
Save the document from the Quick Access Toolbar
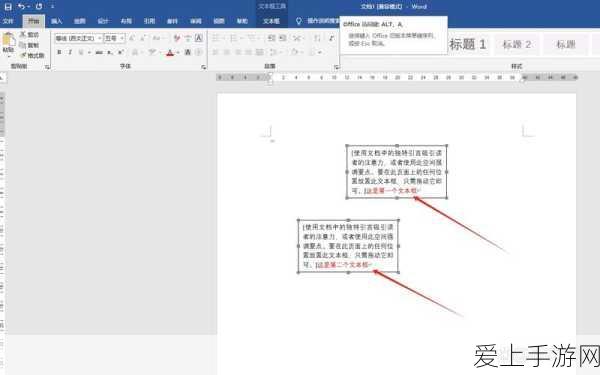click(x=8, y=7)
